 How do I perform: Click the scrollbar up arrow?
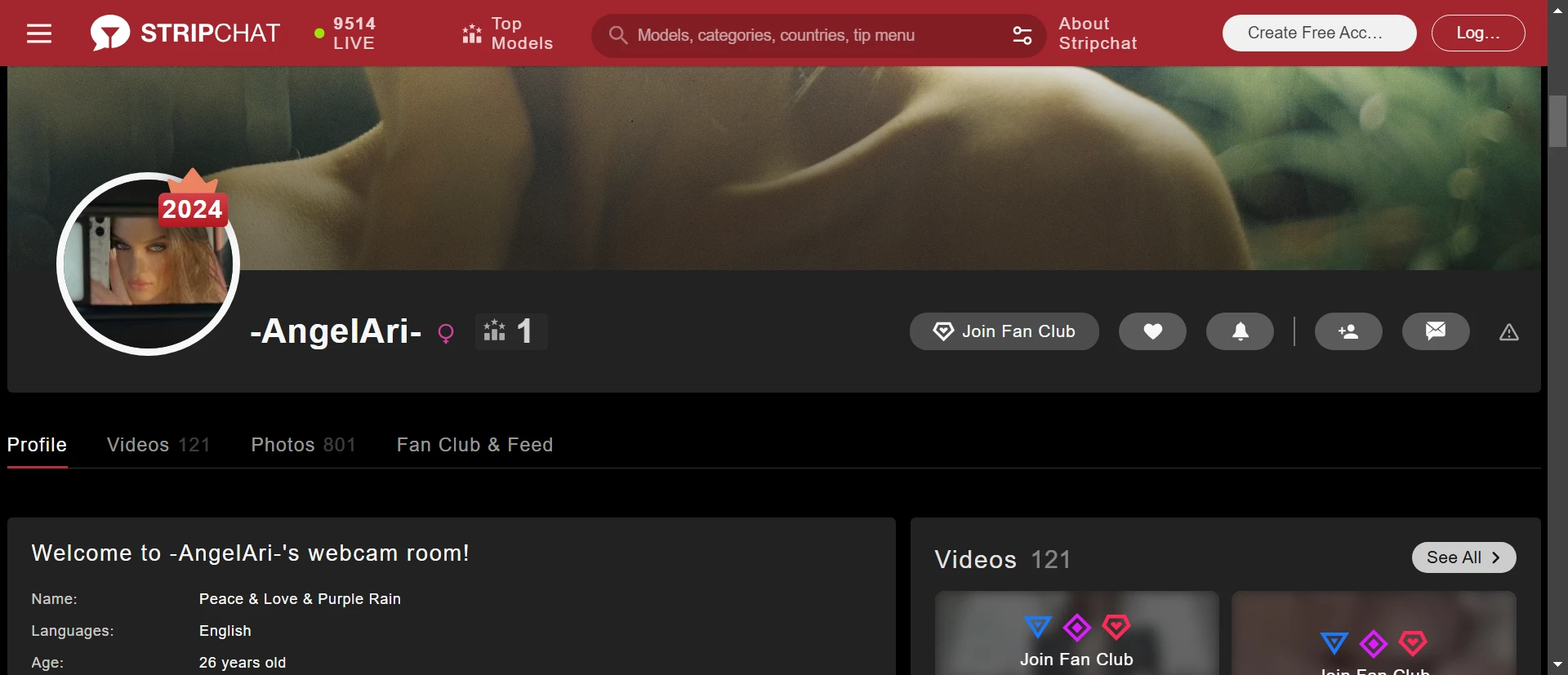[1557, 11]
